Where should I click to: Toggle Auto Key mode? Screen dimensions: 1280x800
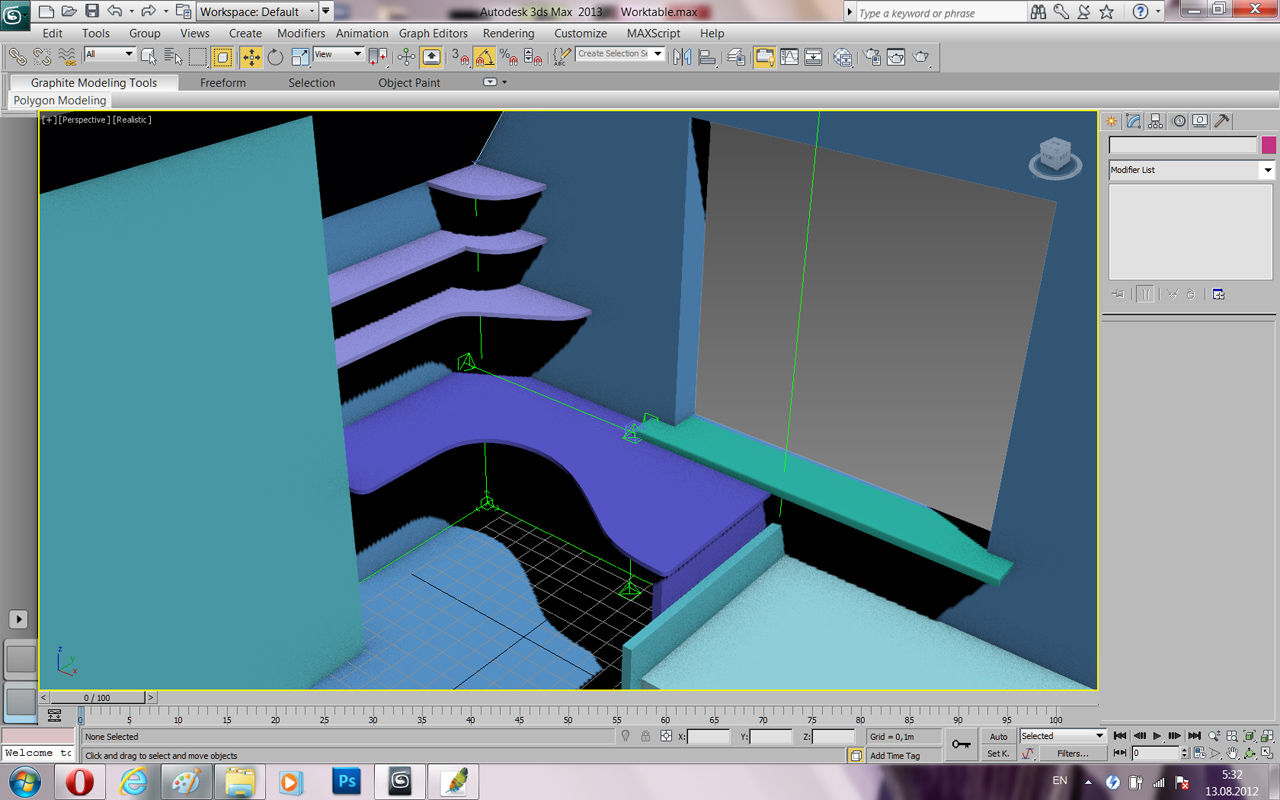pyautogui.click(x=998, y=736)
